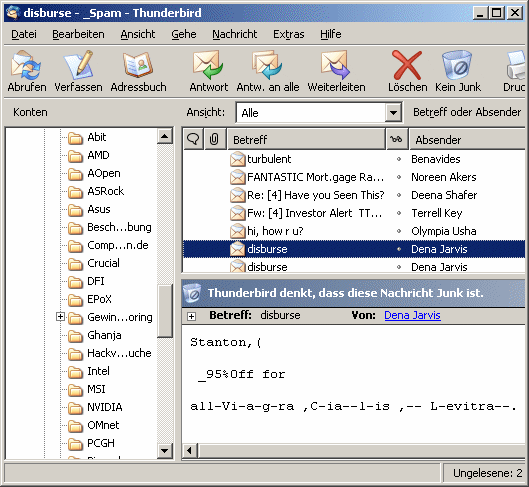Select the Crucial folder
529x487 pixels.
click(x=103, y=263)
